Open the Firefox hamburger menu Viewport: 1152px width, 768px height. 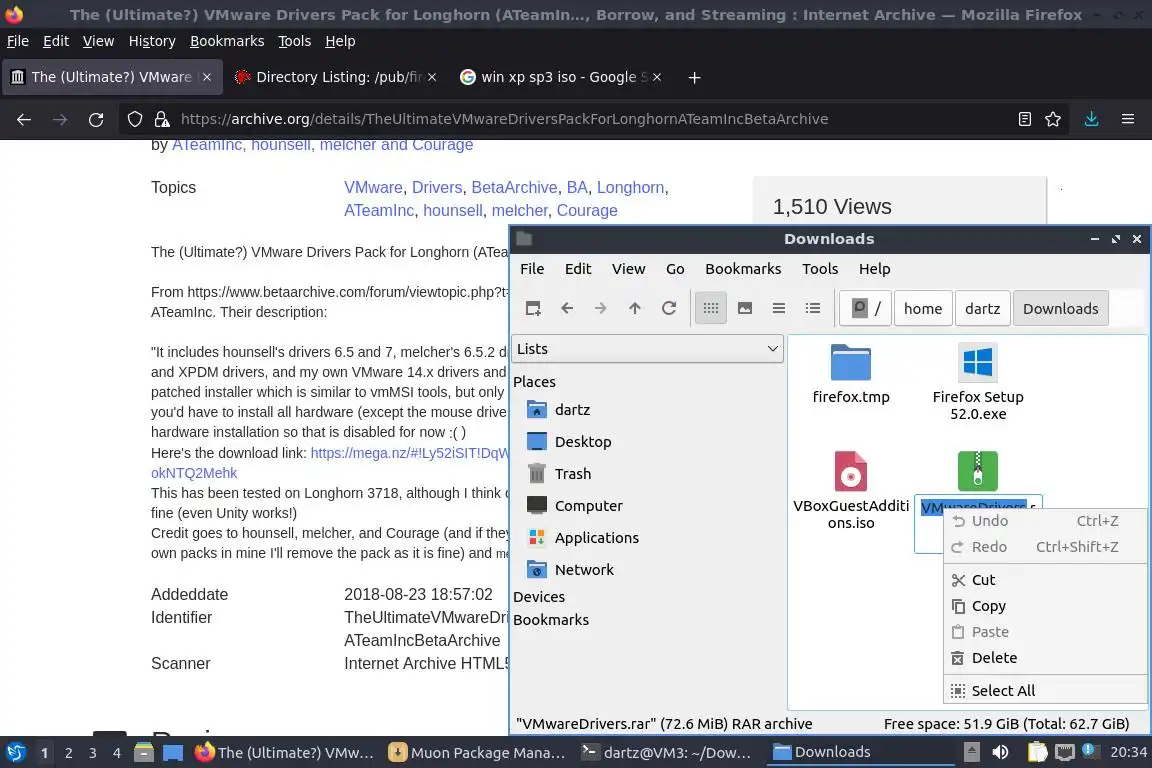[1128, 119]
